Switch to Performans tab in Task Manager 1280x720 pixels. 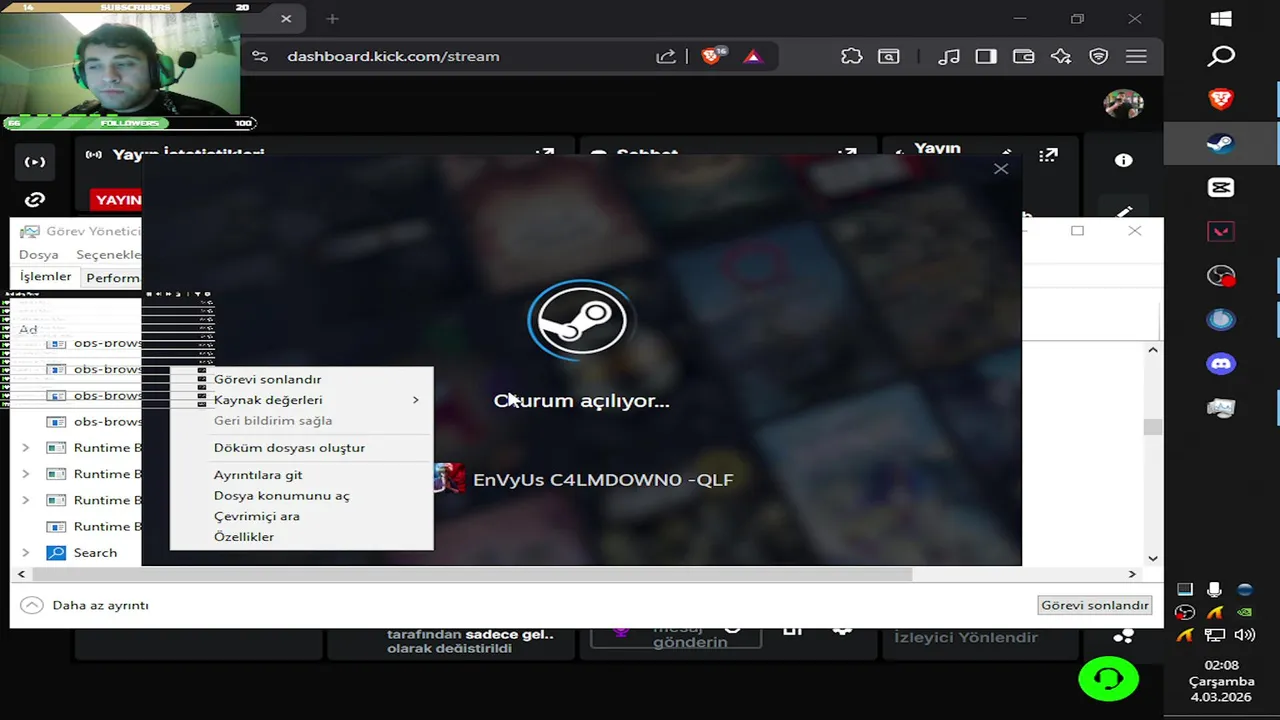[113, 278]
